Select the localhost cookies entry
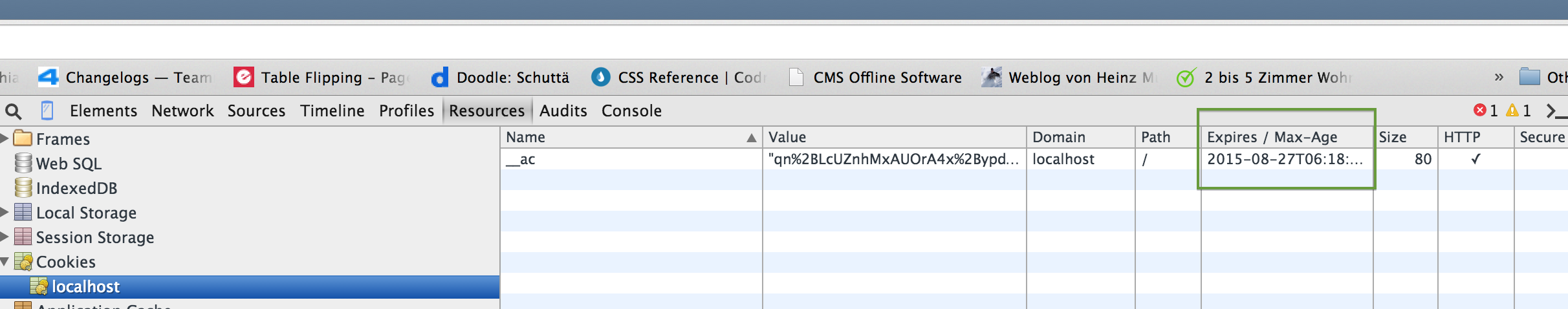Viewport: 1568px width, 309px height. coord(85,286)
